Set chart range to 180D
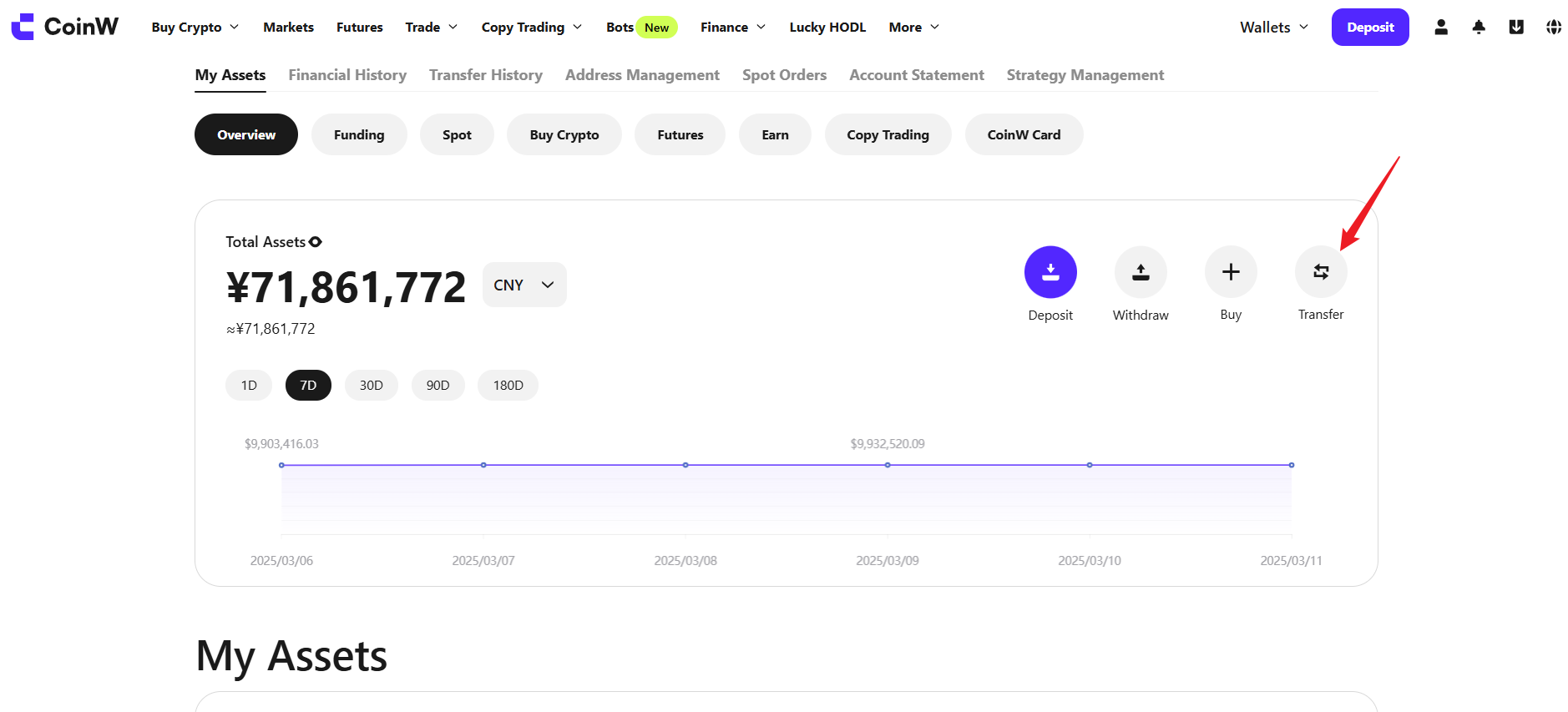The height and width of the screenshot is (712, 1568). [x=508, y=385]
